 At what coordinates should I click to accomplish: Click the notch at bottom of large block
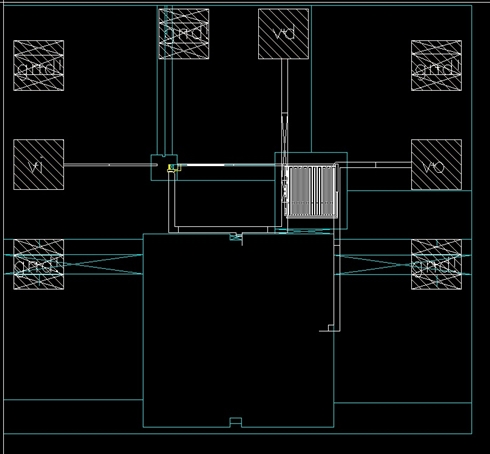(x=236, y=422)
